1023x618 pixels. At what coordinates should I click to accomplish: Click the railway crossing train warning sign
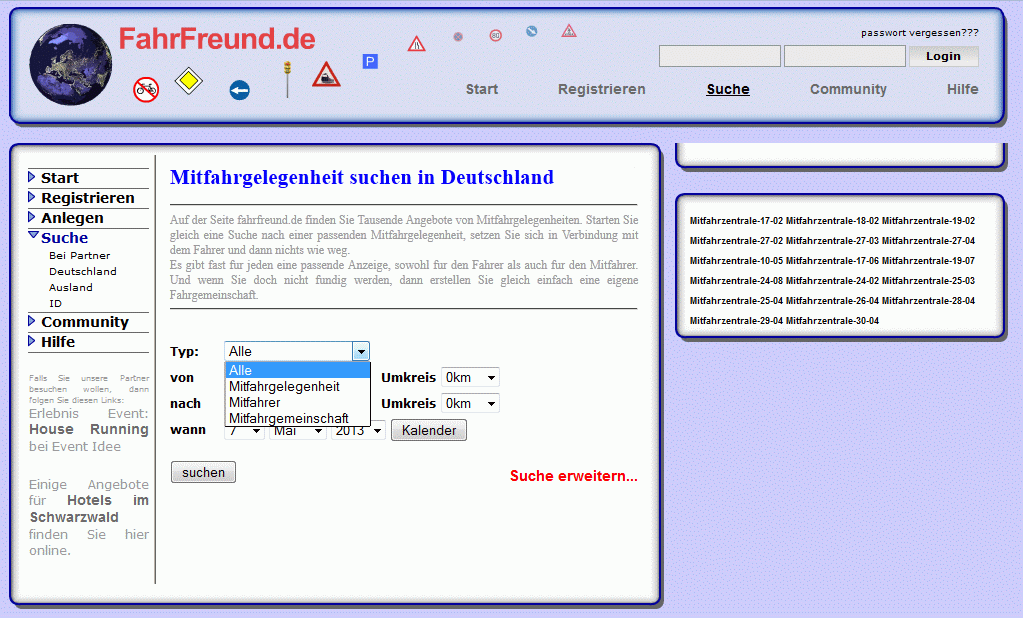tap(326, 75)
